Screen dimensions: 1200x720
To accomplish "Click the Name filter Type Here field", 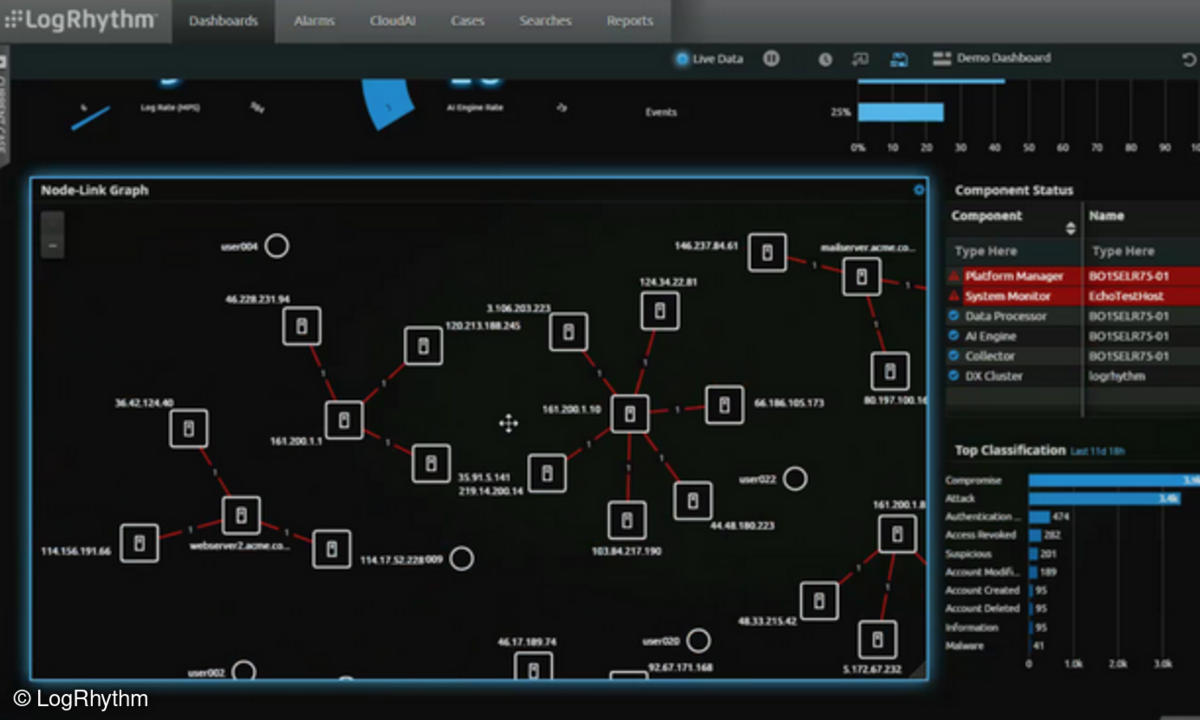I will (x=1143, y=251).
